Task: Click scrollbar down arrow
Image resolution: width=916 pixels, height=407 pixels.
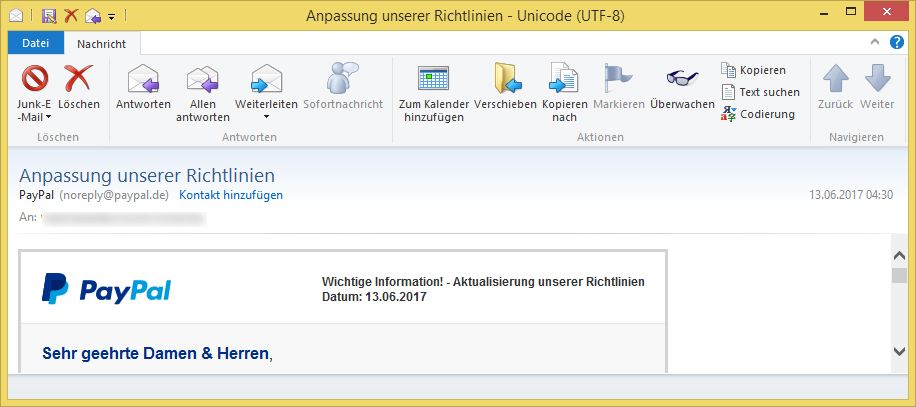Action: (x=900, y=351)
